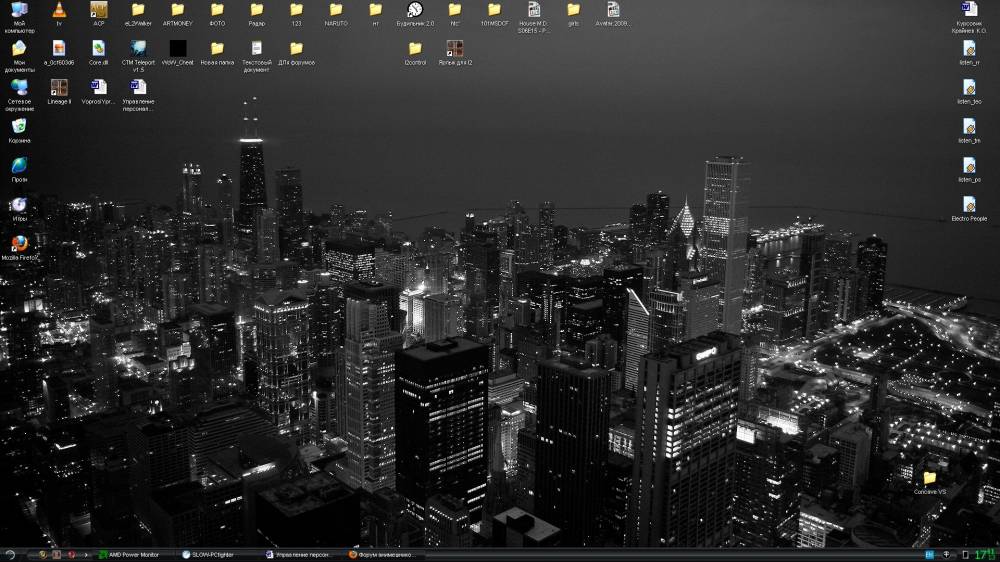Open the blue Internet Explorer desktop icon

[x=19, y=165]
